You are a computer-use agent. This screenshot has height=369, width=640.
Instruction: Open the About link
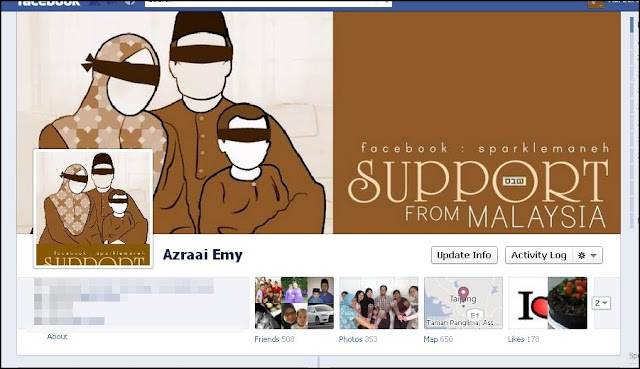pos(57,336)
